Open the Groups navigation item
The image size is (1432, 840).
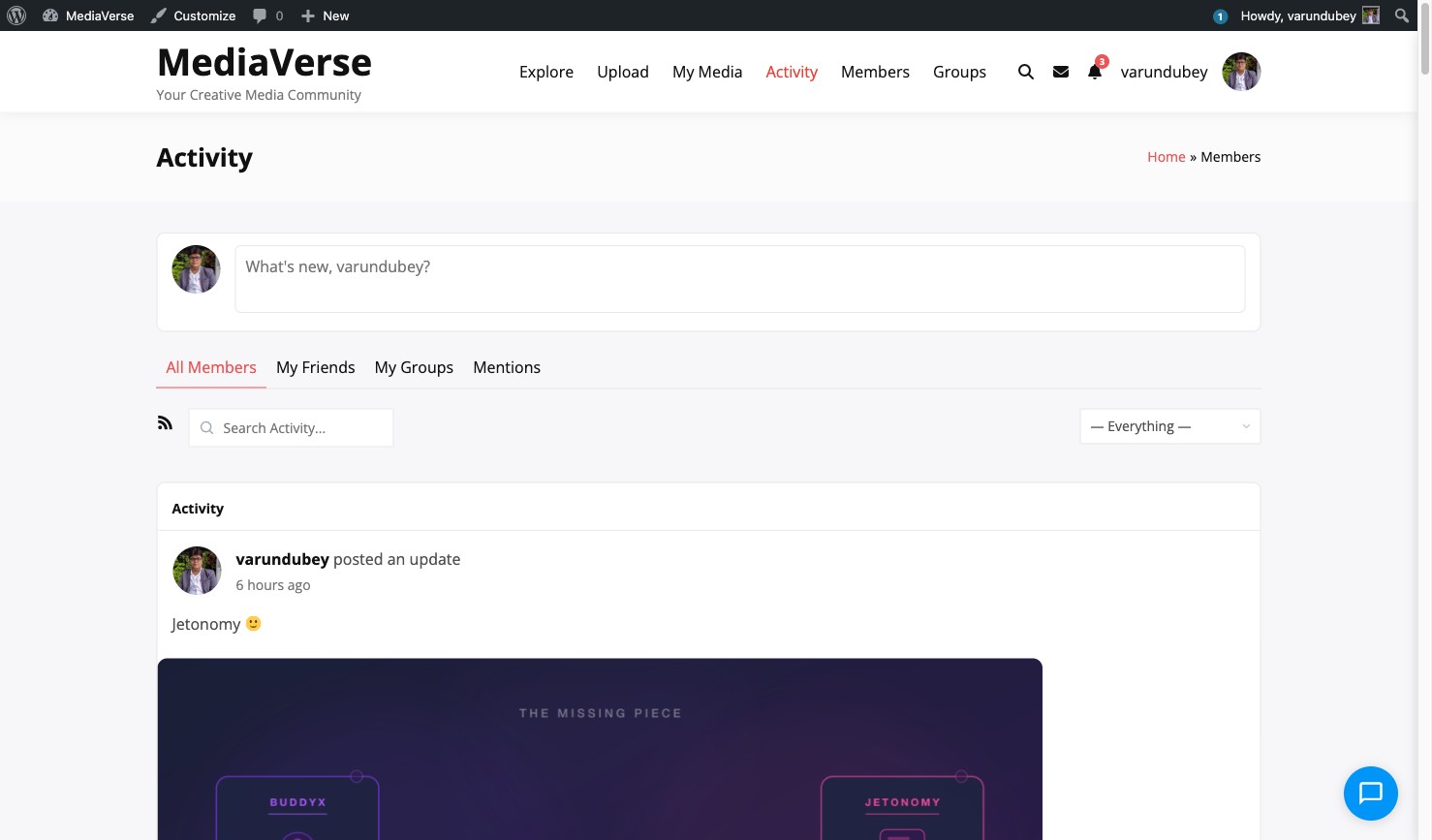[959, 72]
